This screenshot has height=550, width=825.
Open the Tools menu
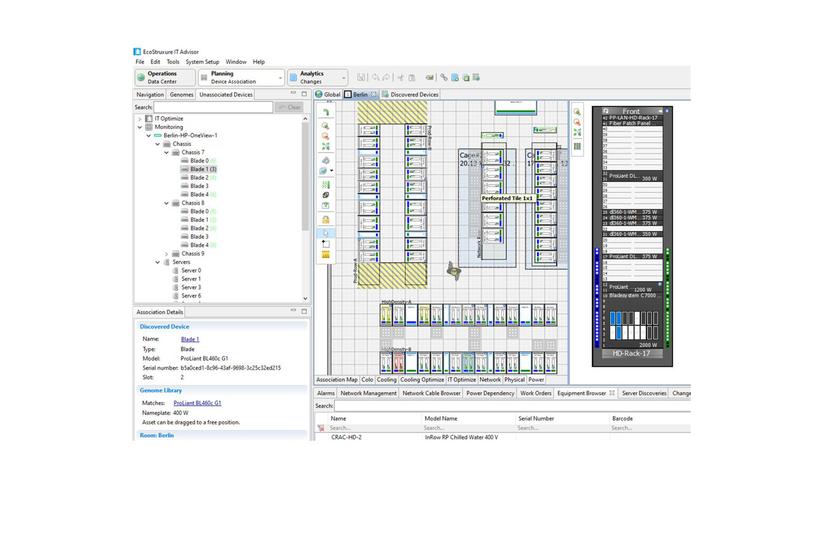click(173, 62)
